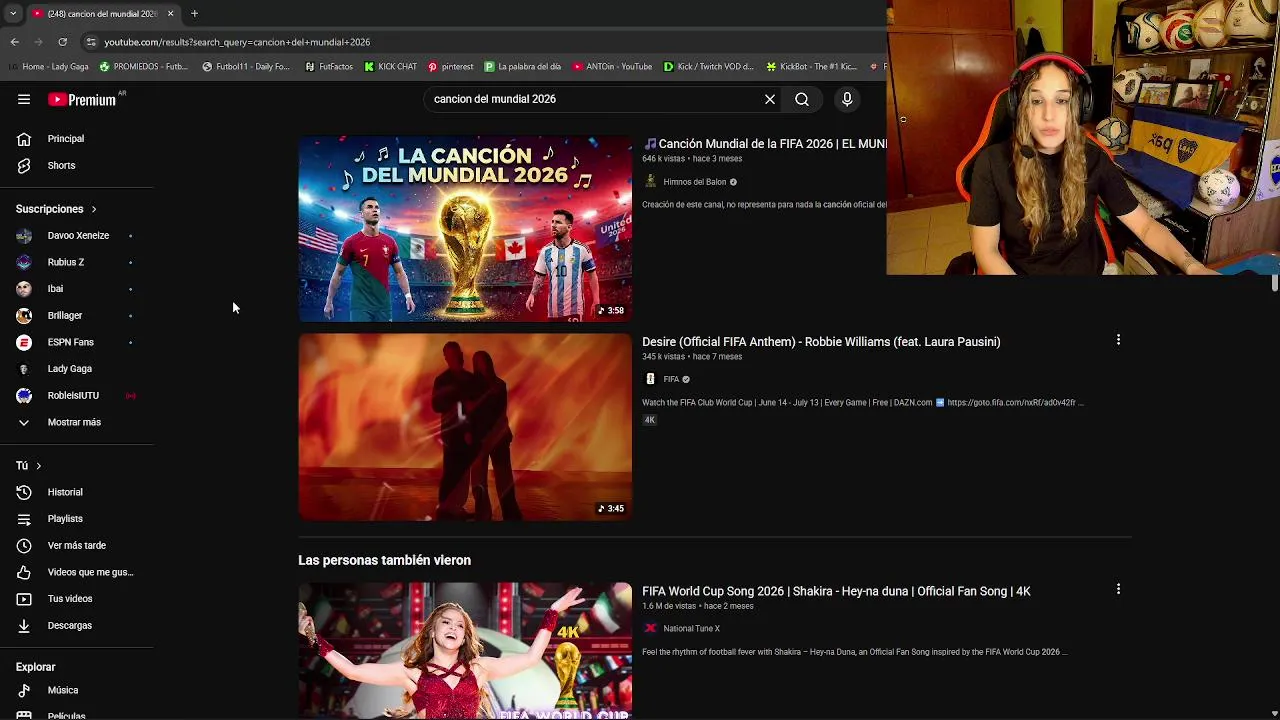Image resolution: width=1280 pixels, height=720 pixels.
Task: Open FutFactos bookmark
Action: (329, 67)
